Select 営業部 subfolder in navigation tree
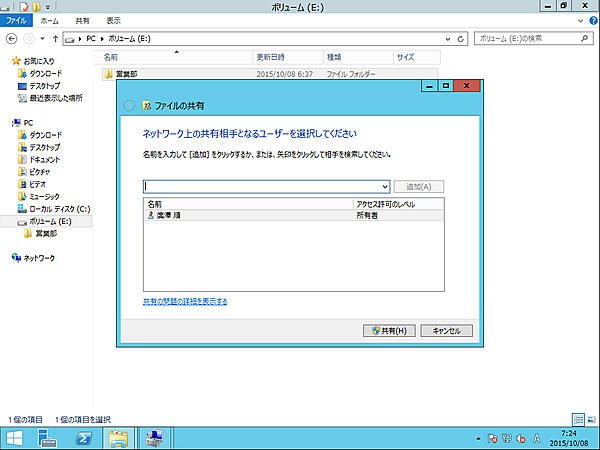Image resolution: width=600 pixels, height=450 pixels. coord(40,233)
